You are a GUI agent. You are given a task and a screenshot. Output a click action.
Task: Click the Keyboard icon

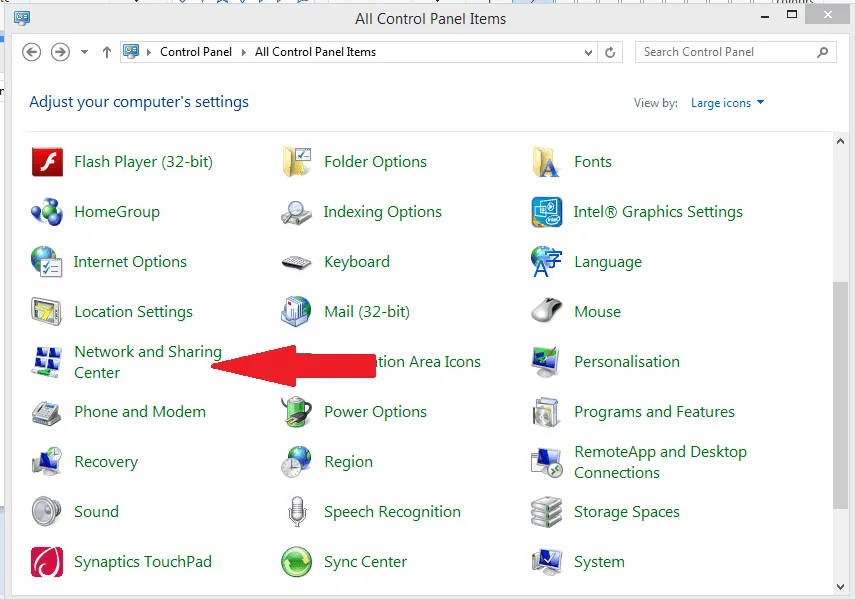[297, 262]
